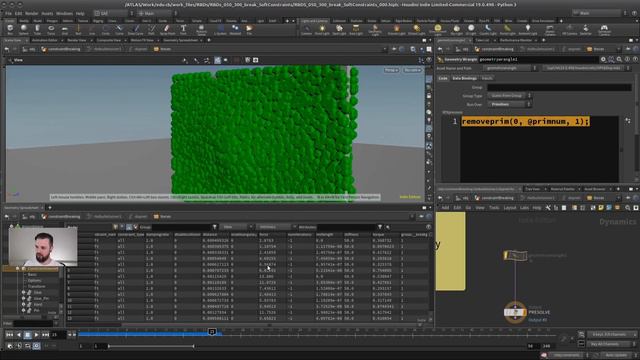Screen dimensions: 640x360
Task: Open the No cam dropdown in viewport
Action: pyautogui.click(x=412, y=70)
